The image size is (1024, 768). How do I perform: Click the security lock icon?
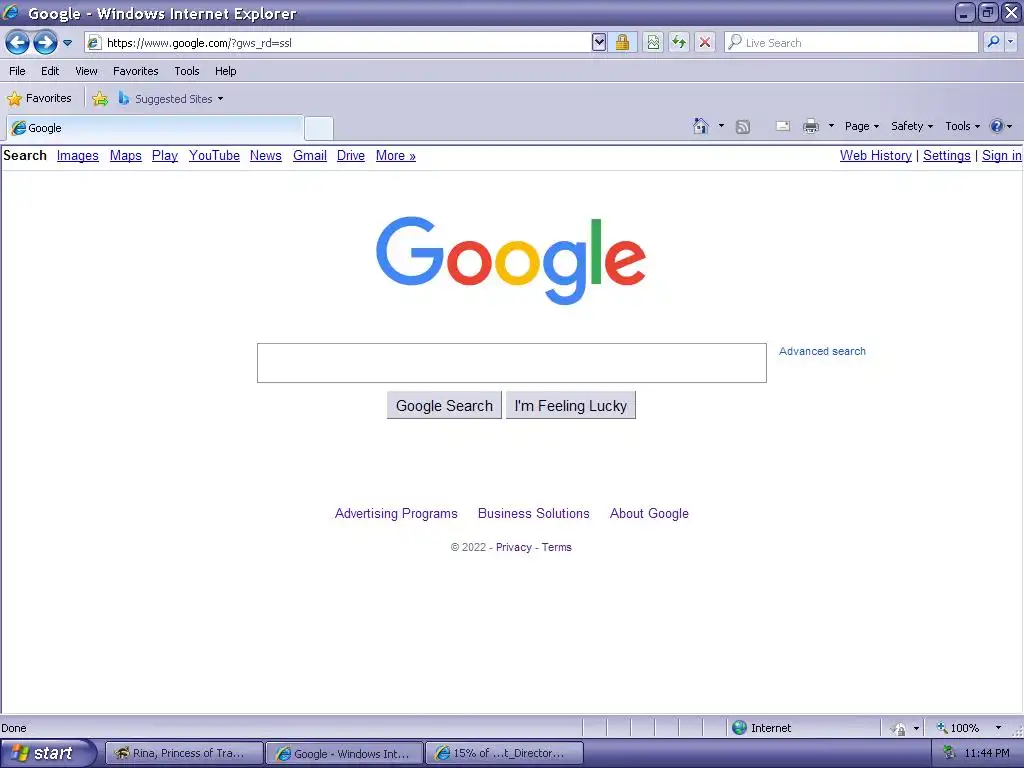pos(622,43)
